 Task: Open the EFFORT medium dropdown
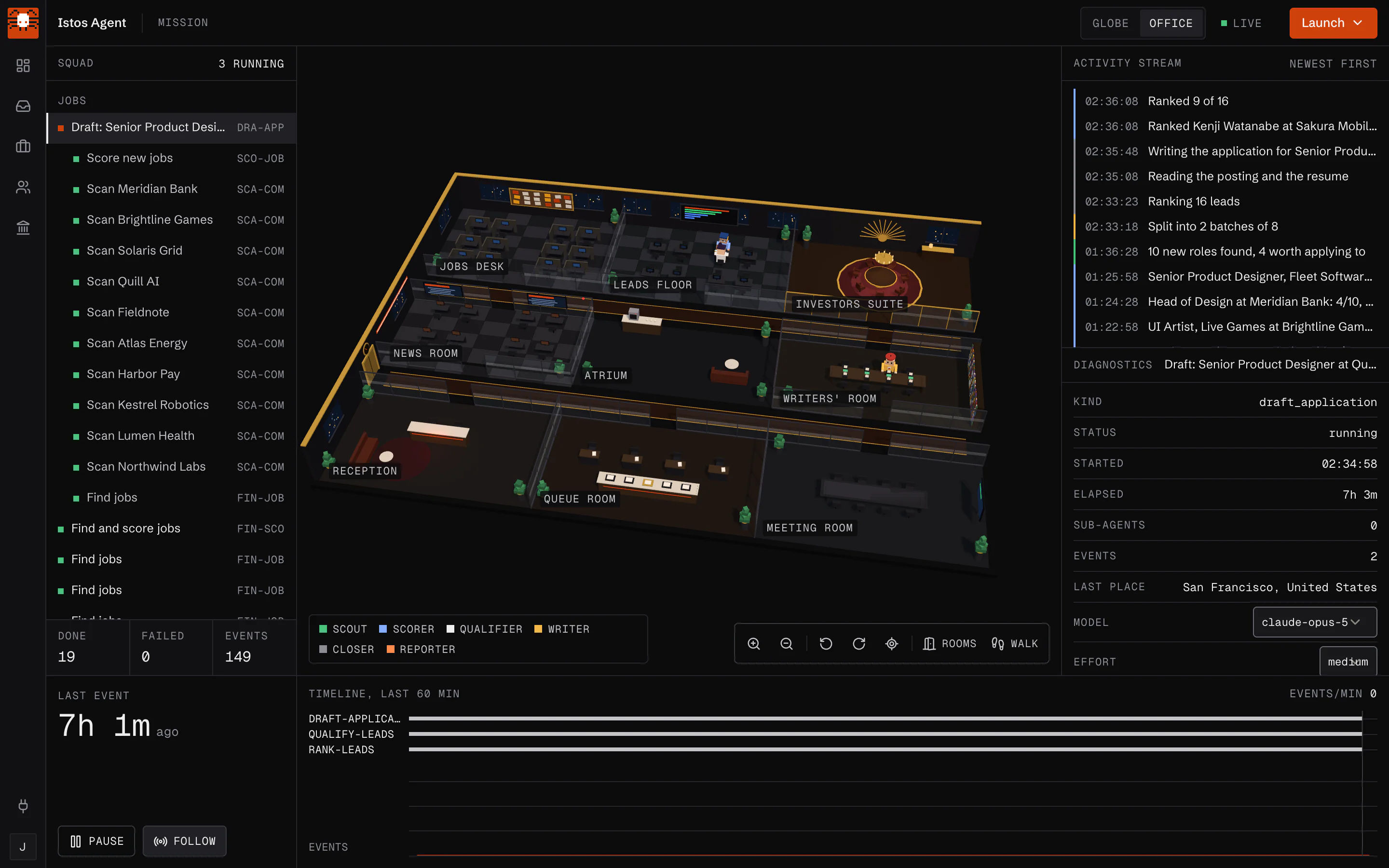[1348, 661]
